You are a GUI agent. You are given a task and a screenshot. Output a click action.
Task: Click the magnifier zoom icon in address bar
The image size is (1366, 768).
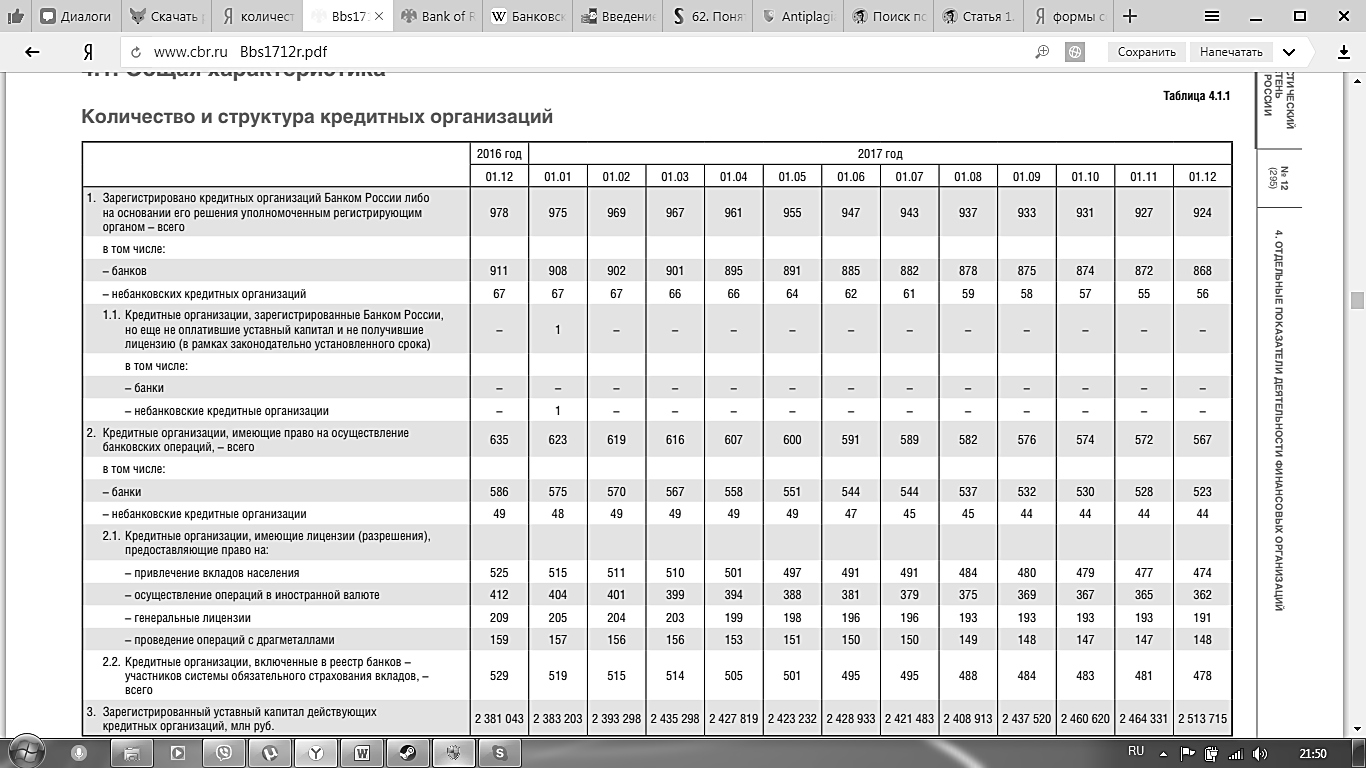[x=1042, y=52]
